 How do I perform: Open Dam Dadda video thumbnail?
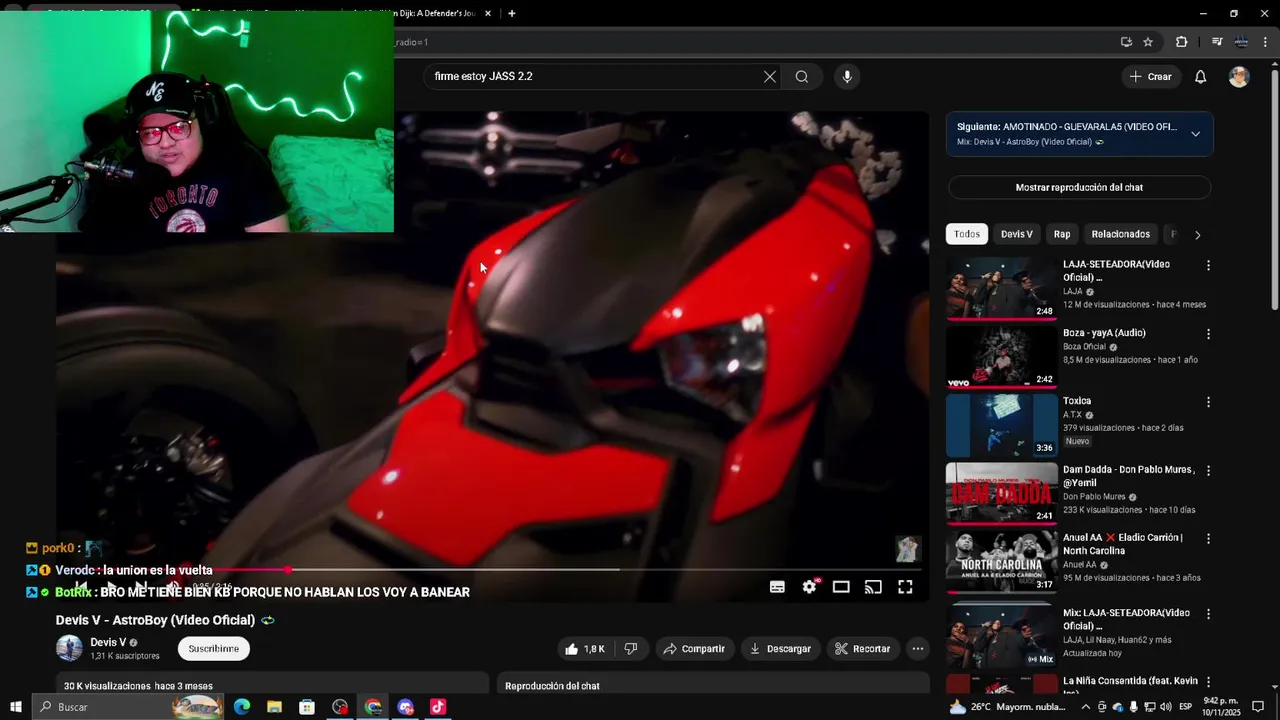[x=1001, y=492]
